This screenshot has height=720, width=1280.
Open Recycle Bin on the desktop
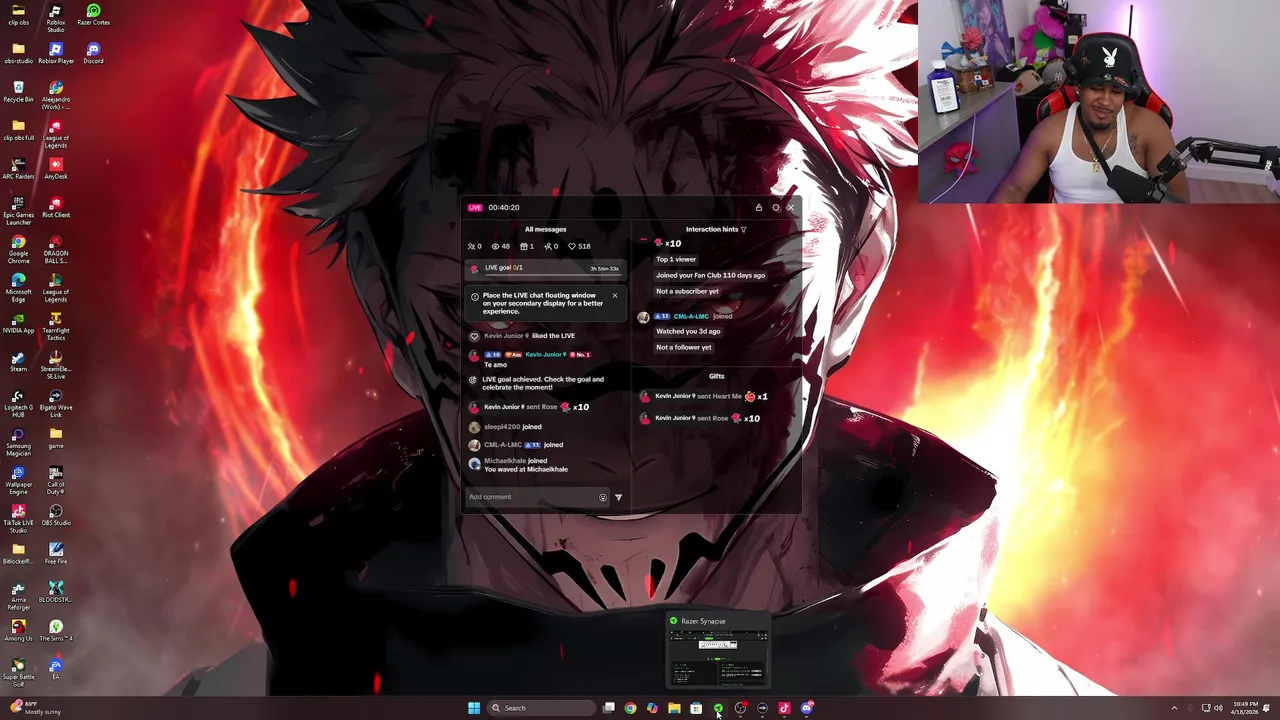(x=18, y=92)
